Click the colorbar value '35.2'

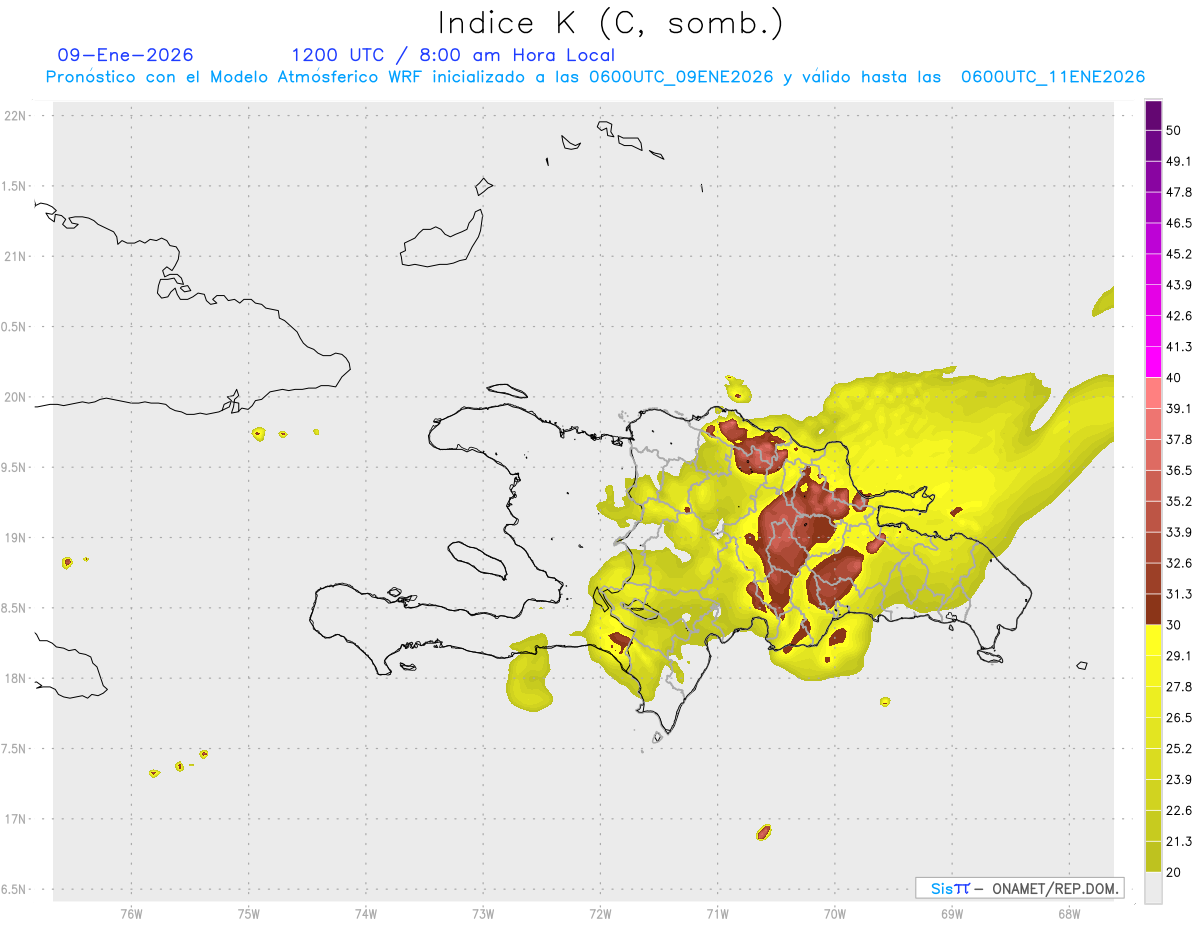coord(1179,501)
